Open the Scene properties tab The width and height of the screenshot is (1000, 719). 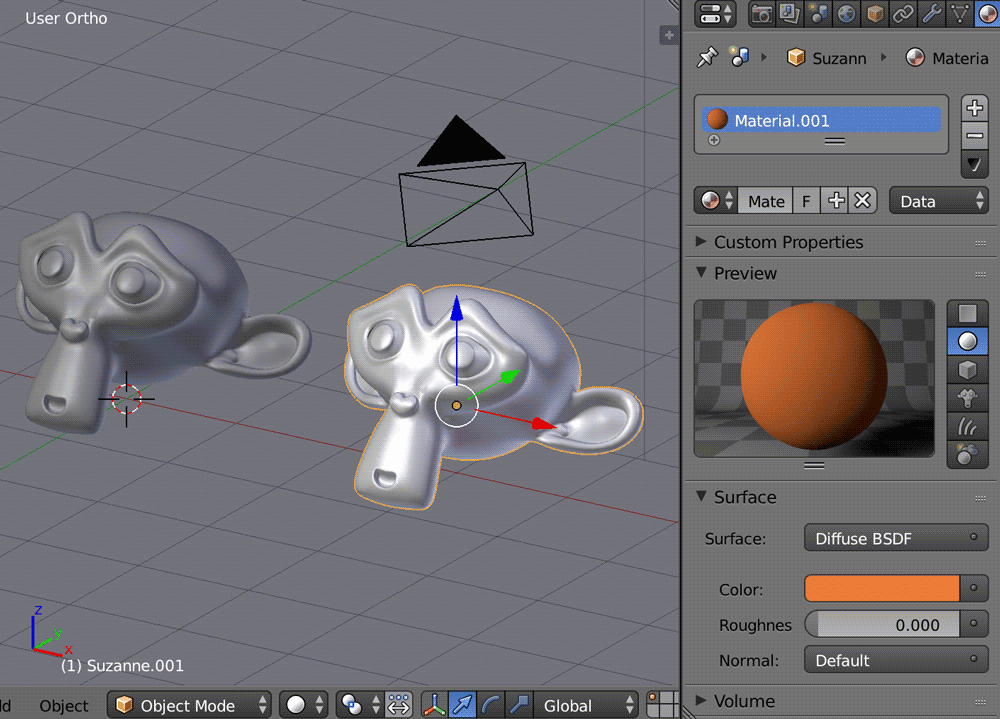(x=818, y=13)
